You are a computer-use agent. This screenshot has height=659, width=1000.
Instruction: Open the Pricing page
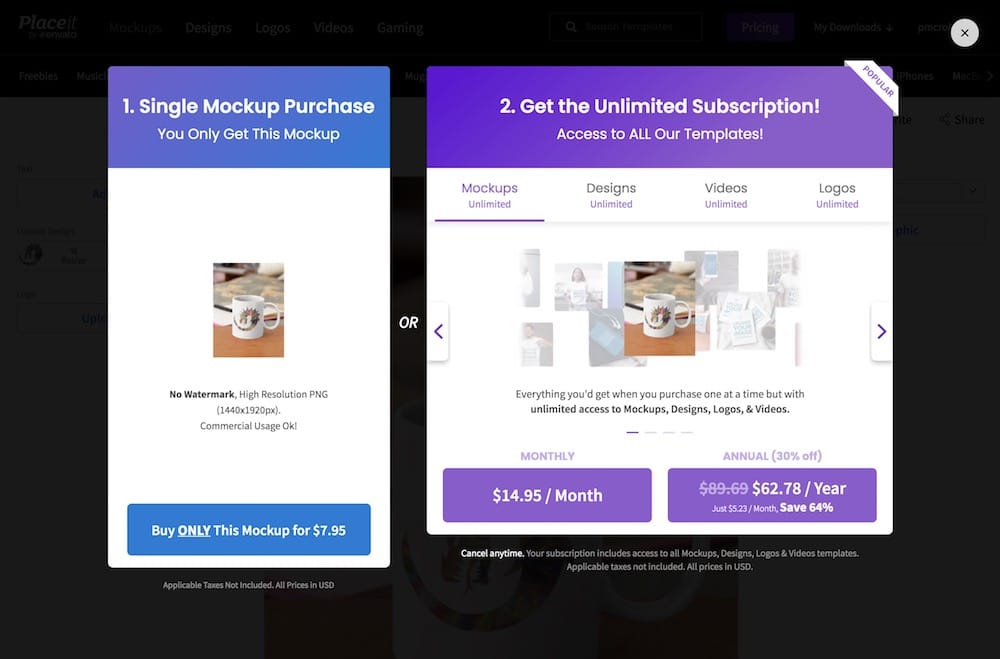[x=760, y=27]
